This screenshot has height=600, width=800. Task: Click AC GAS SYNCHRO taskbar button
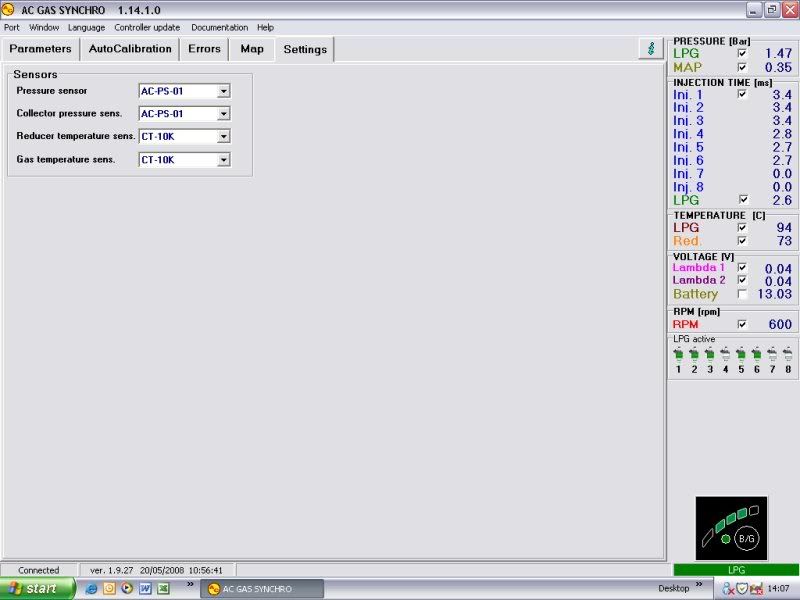[x=262, y=589]
